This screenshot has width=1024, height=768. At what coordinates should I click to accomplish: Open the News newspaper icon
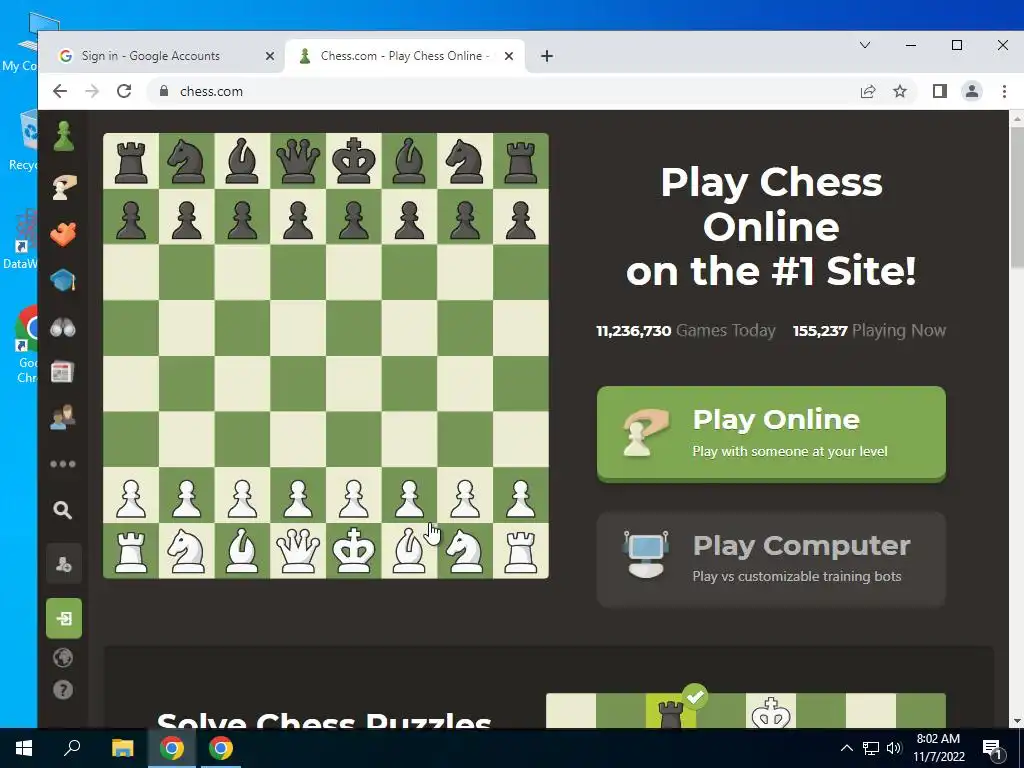[63, 372]
